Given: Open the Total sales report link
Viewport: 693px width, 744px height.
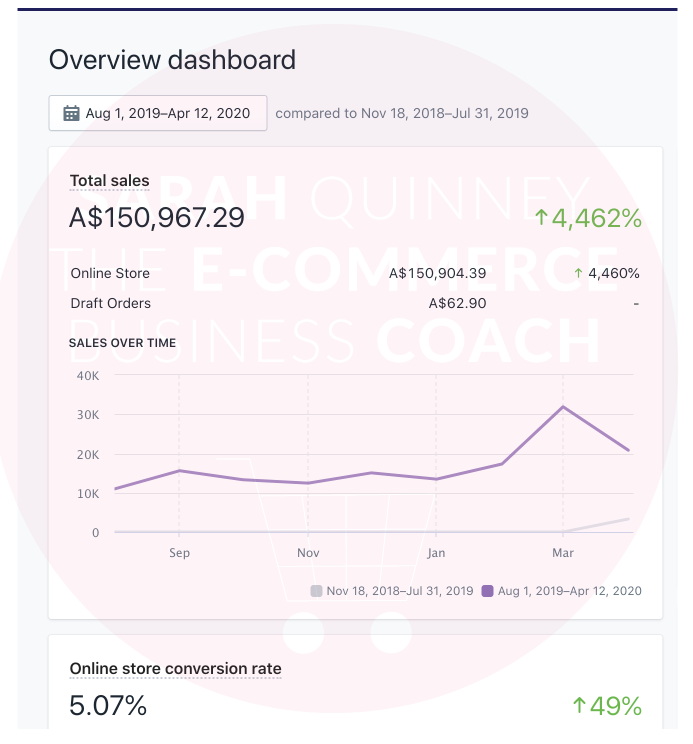Looking at the screenshot, I should click(109, 181).
